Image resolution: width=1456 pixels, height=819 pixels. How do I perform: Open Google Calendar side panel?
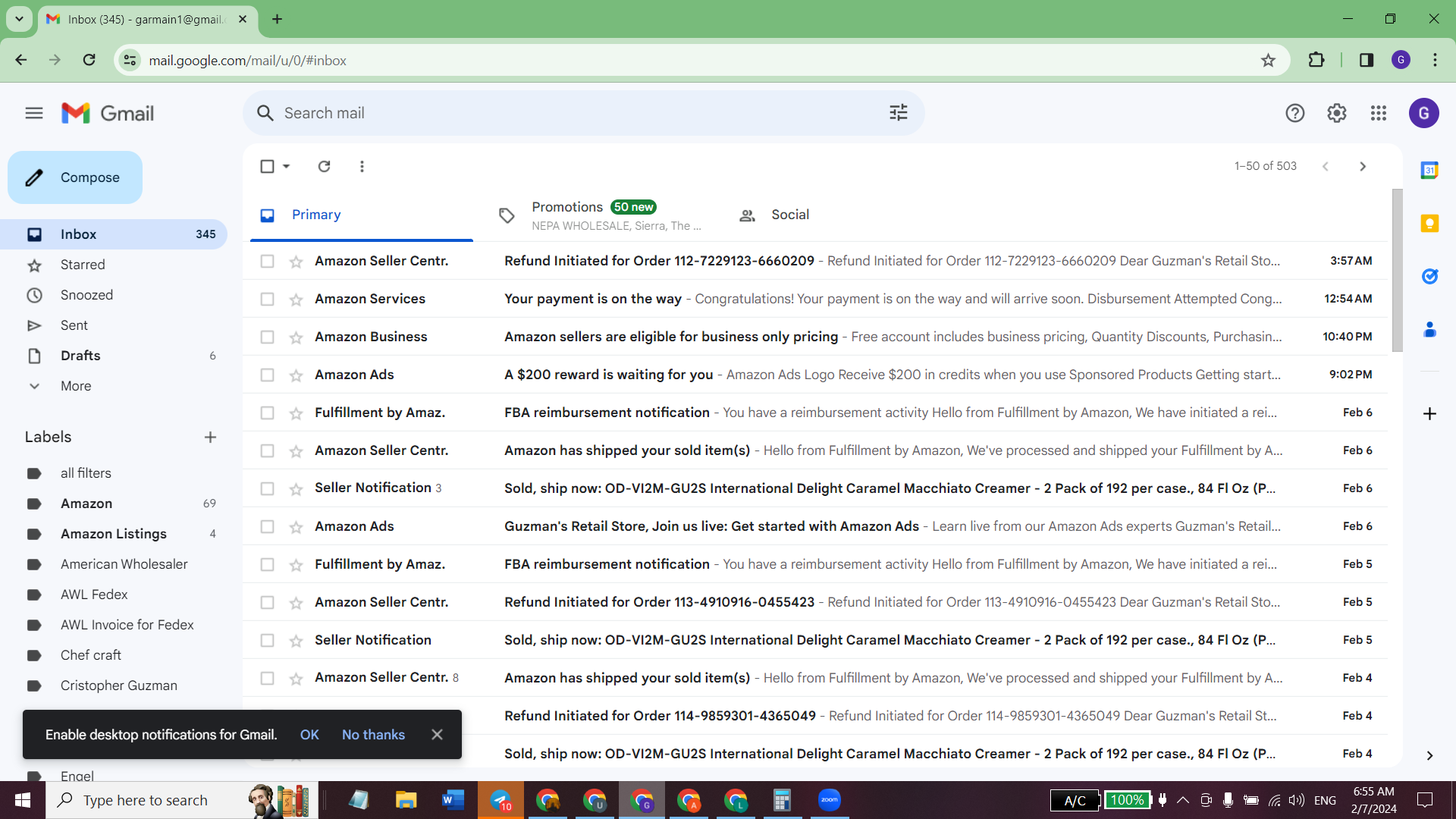(1429, 170)
